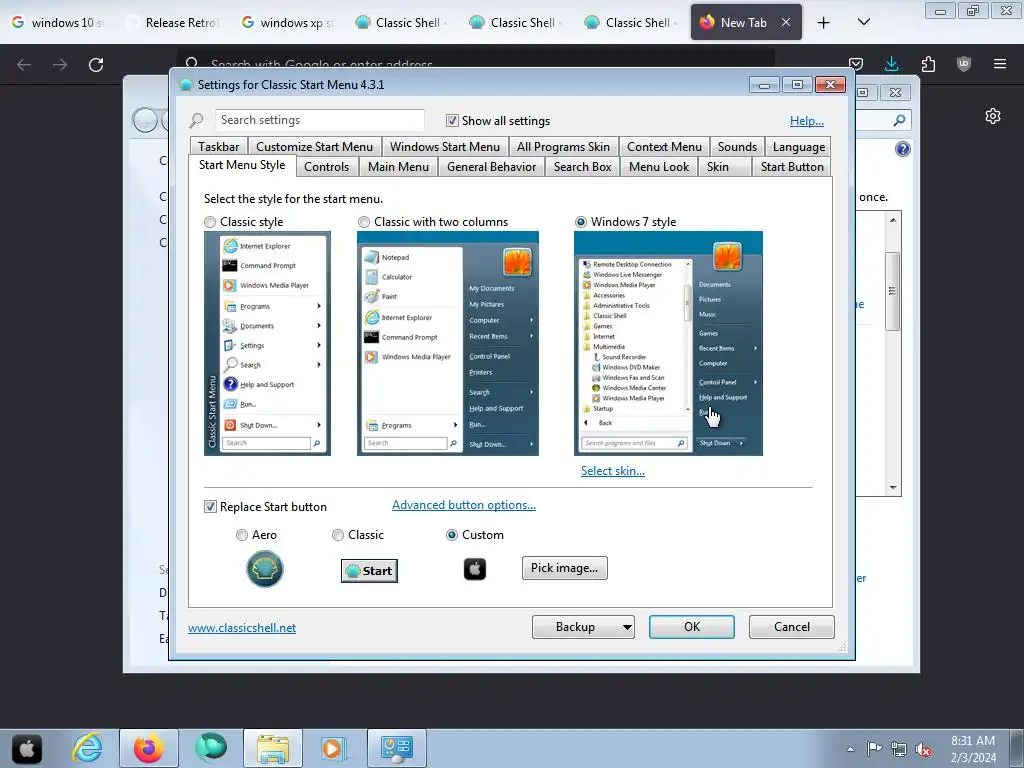The height and width of the screenshot is (768, 1024).
Task: Select Classic with two columns radio
Action: tap(364, 222)
